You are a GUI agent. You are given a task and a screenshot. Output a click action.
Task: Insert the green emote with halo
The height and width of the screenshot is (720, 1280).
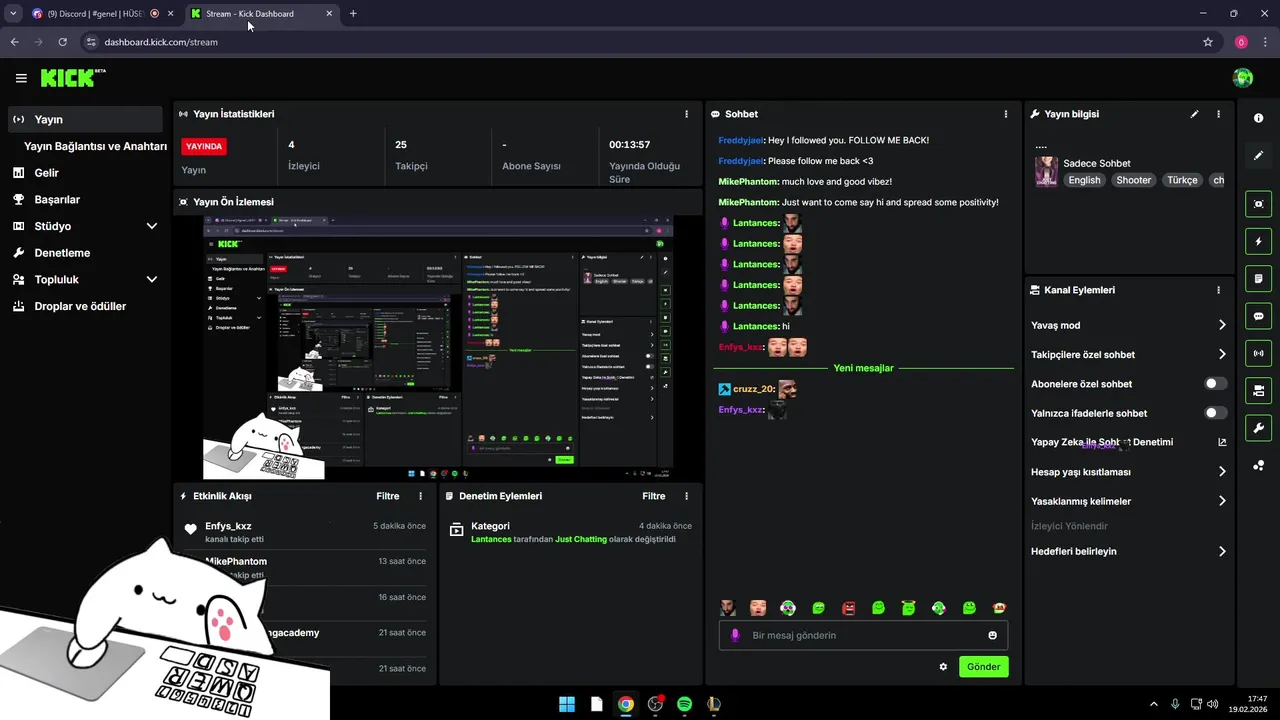[909, 608]
